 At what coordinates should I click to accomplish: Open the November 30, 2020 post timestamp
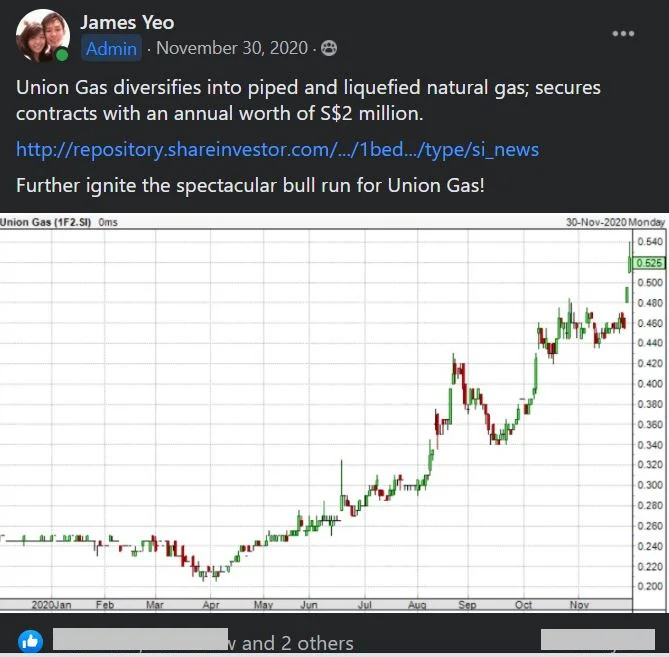232,48
